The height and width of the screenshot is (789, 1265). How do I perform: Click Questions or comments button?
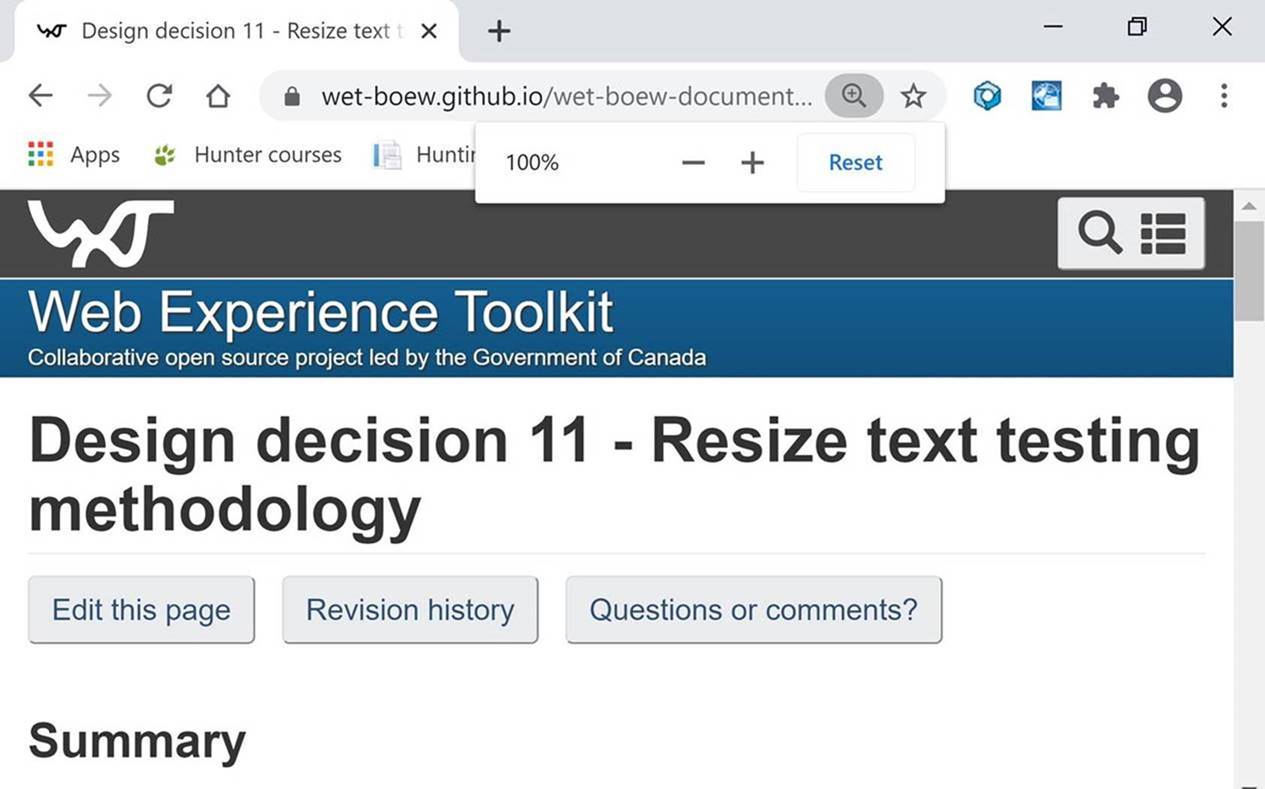(753, 610)
